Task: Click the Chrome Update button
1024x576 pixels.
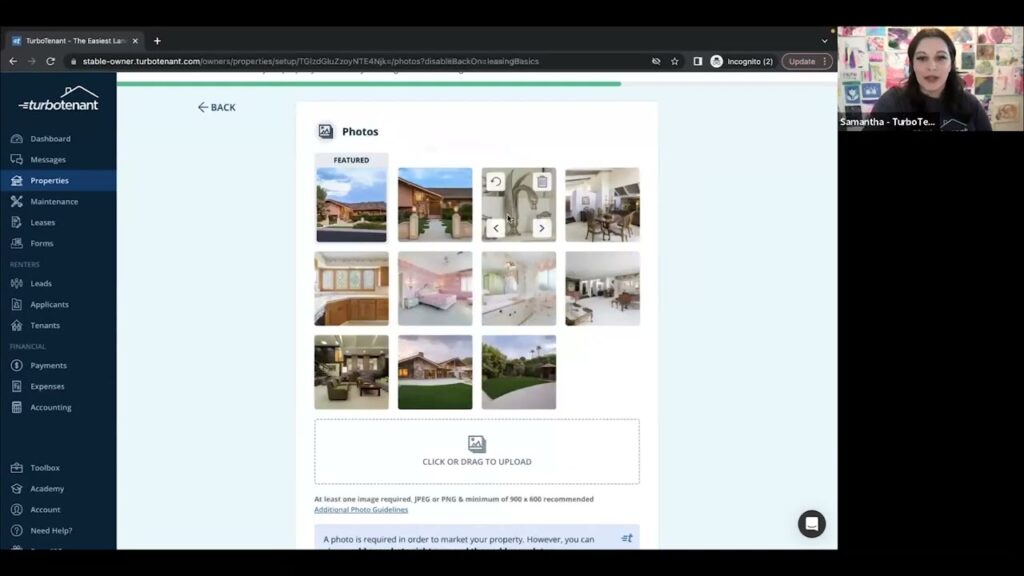Action: click(x=807, y=61)
